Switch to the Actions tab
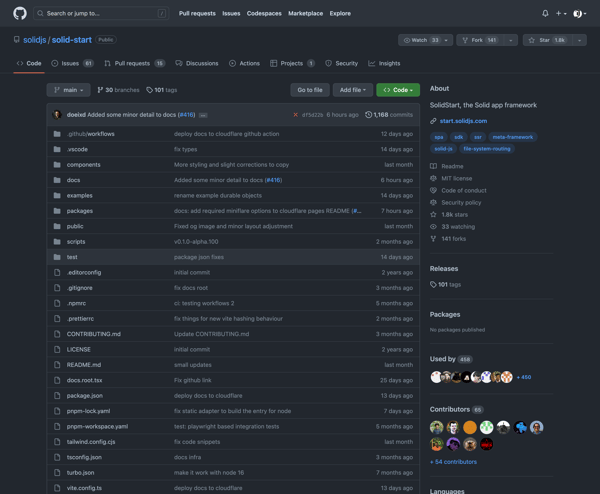This screenshot has width=600, height=494. point(244,64)
